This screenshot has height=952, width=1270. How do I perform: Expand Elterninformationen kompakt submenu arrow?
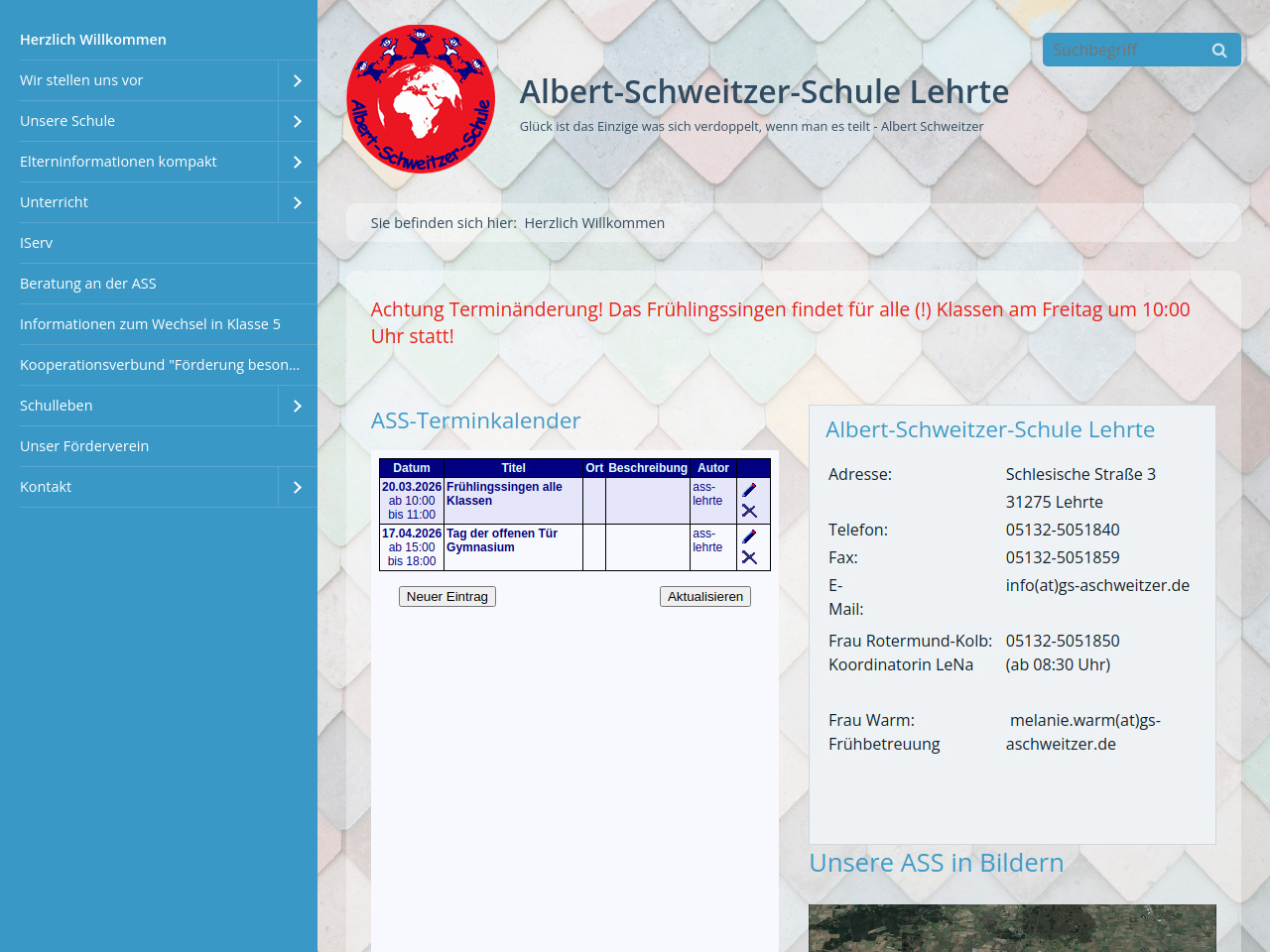[x=298, y=162]
